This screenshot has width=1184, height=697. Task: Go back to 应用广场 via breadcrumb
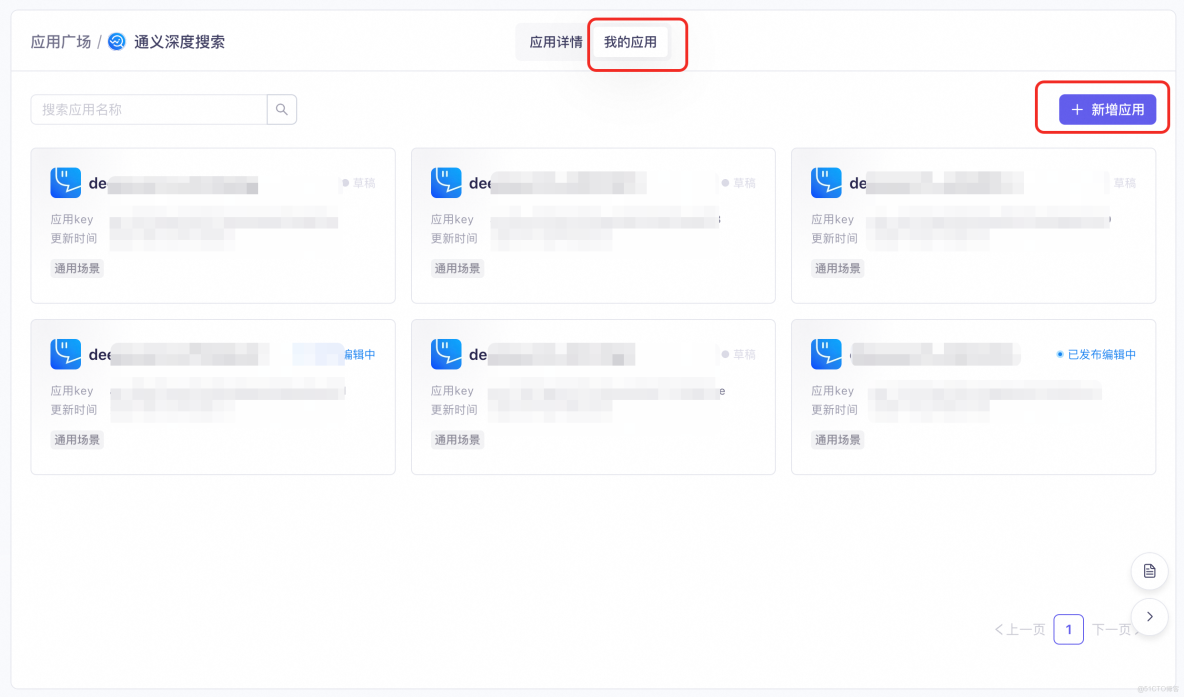click(61, 42)
